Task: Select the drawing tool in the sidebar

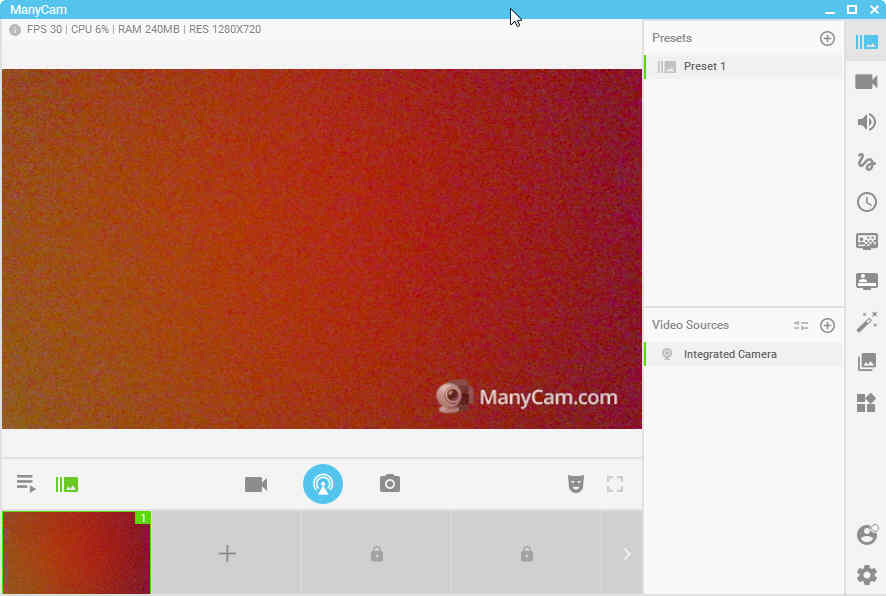Action: (x=866, y=161)
